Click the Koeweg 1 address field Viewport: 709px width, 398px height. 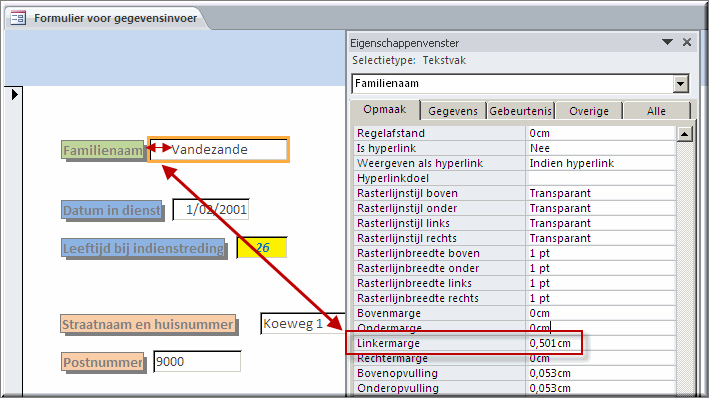pos(303,324)
